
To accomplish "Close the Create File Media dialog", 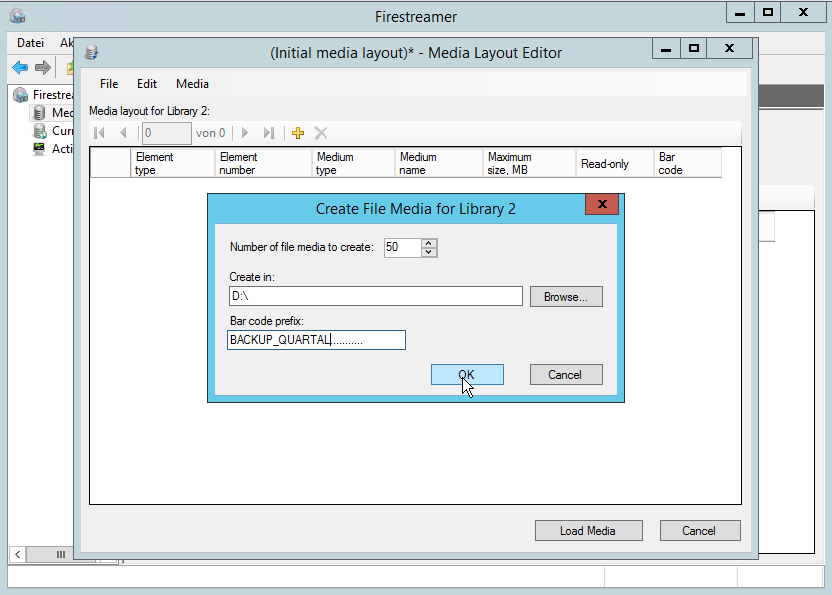I will click(601, 205).
